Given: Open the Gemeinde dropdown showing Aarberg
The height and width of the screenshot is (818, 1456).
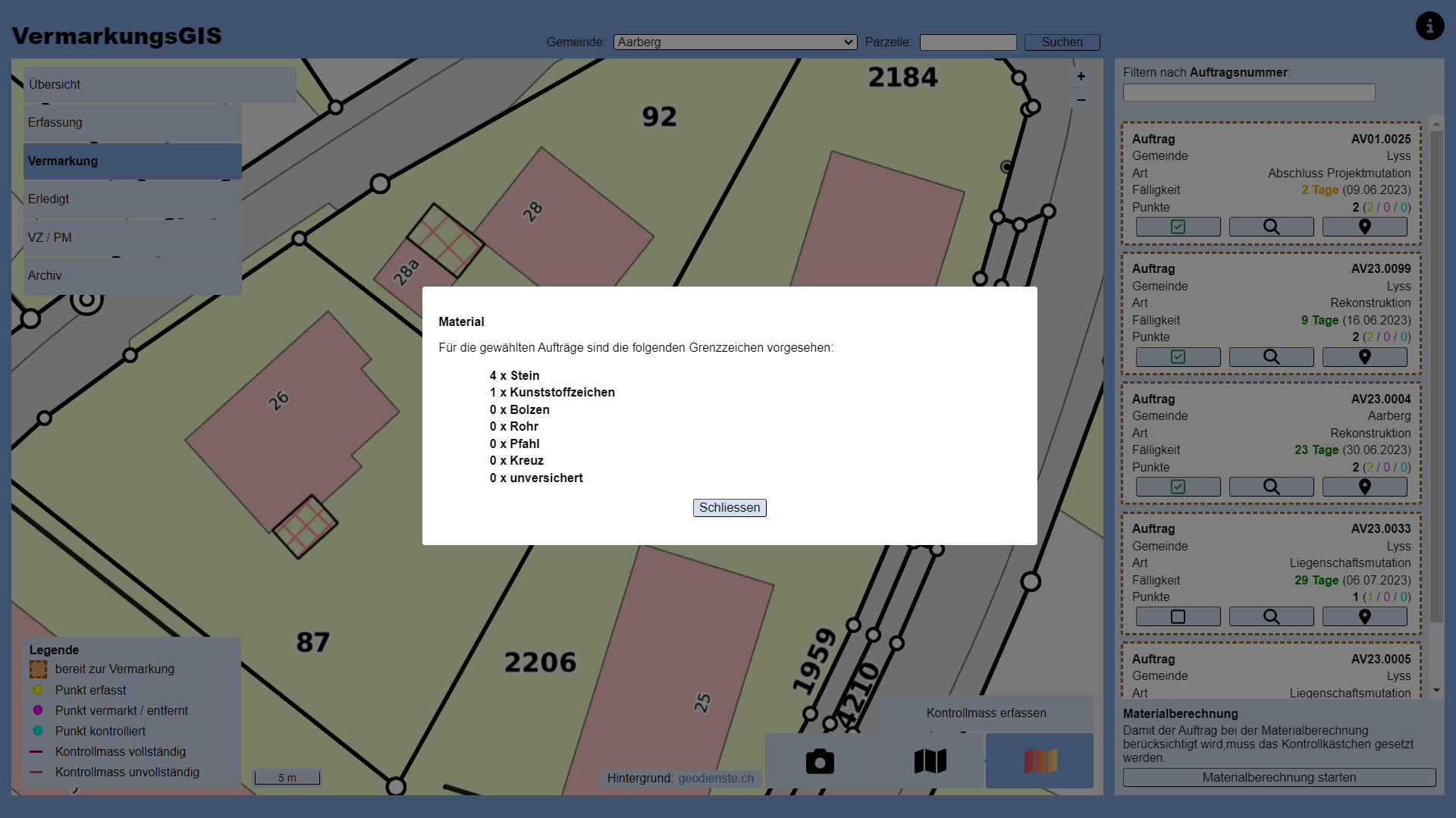Looking at the screenshot, I should pyautogui.click(x=734, y=42).
